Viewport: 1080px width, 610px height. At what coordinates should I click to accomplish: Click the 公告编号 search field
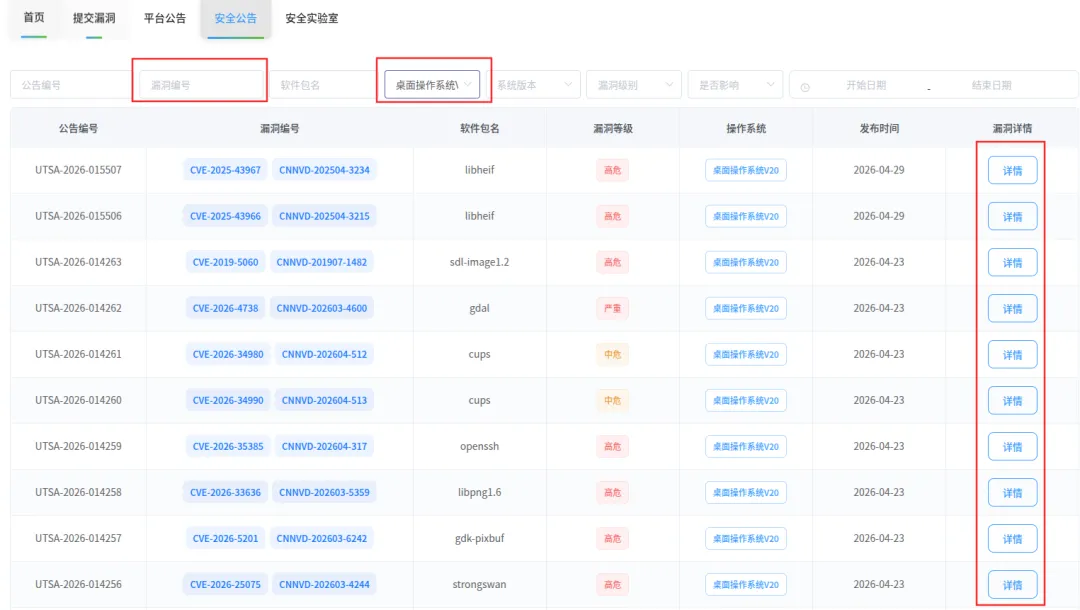point(70,85)
